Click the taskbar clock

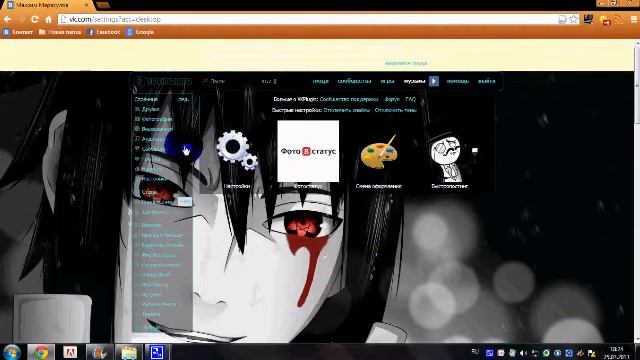(x=617, y=353)
